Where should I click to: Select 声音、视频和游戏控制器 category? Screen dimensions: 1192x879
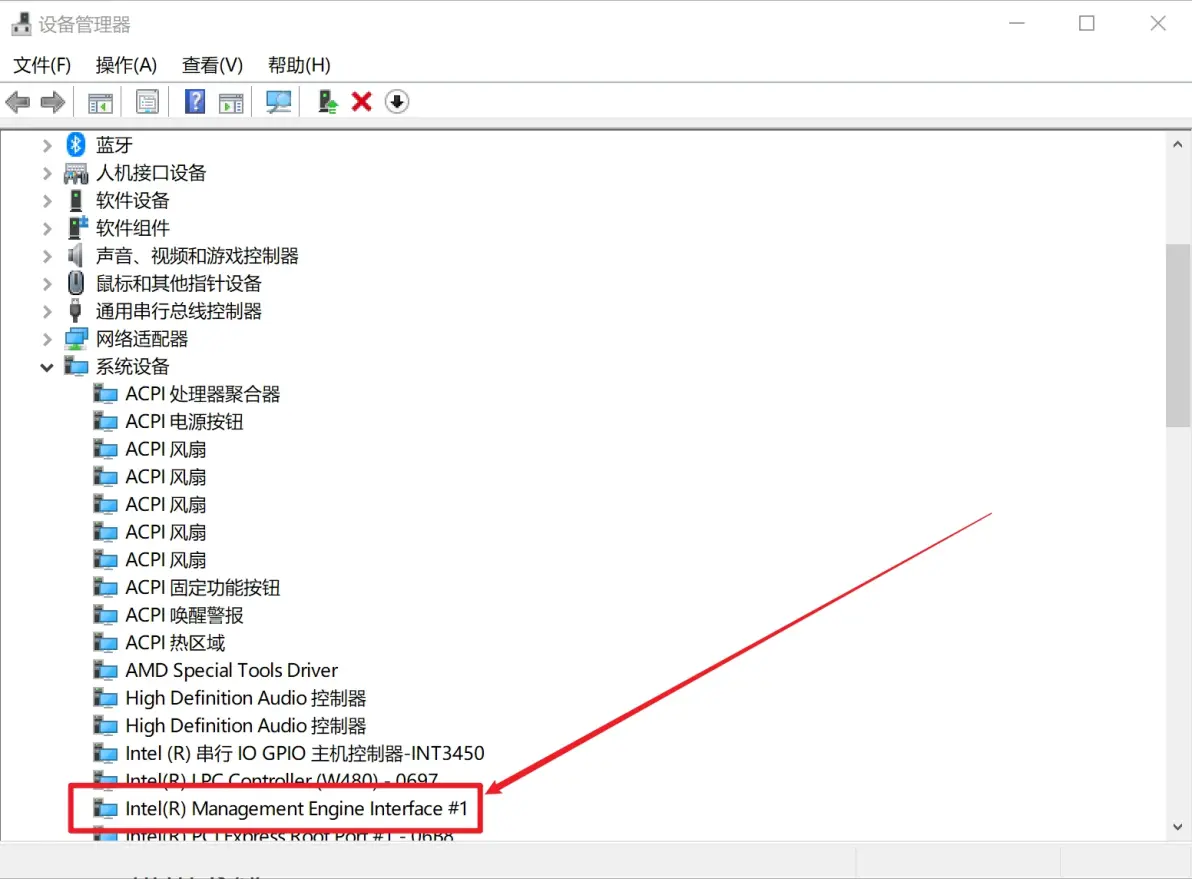click(197, 256)
